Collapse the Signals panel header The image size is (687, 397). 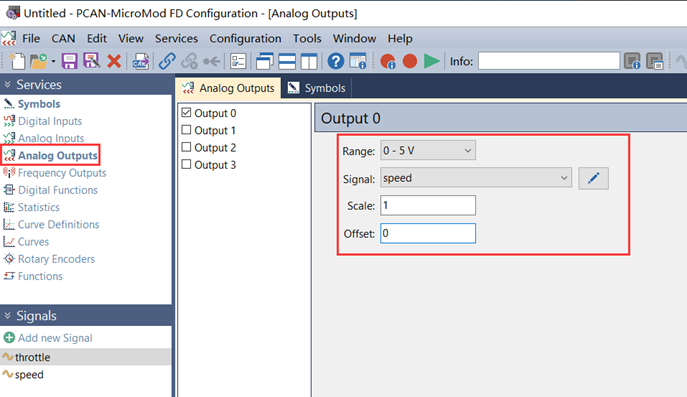86,316
